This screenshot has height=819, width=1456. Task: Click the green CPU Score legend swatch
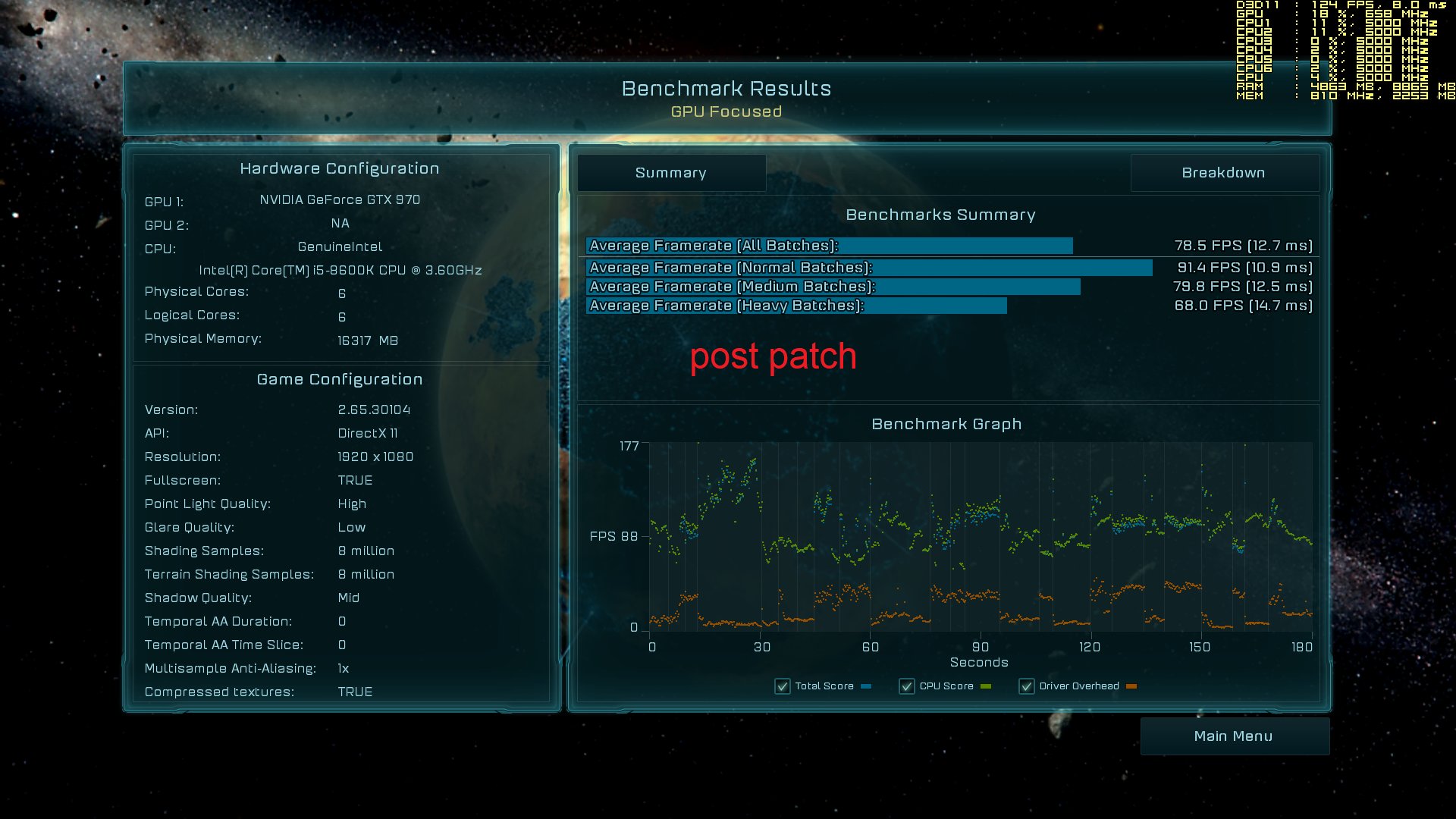pyautogui.click(x=986, y=686)
